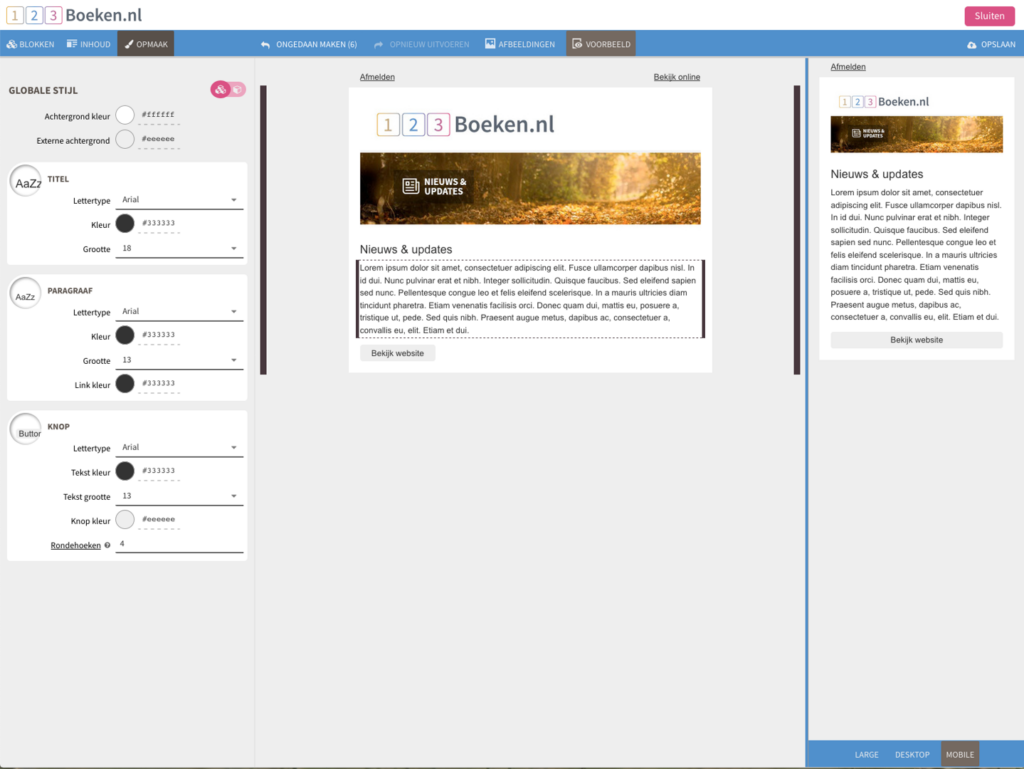This screenshot has height=769, width=1024.
Task: Edit the Link kleur hex field
Action: point(159,384)
